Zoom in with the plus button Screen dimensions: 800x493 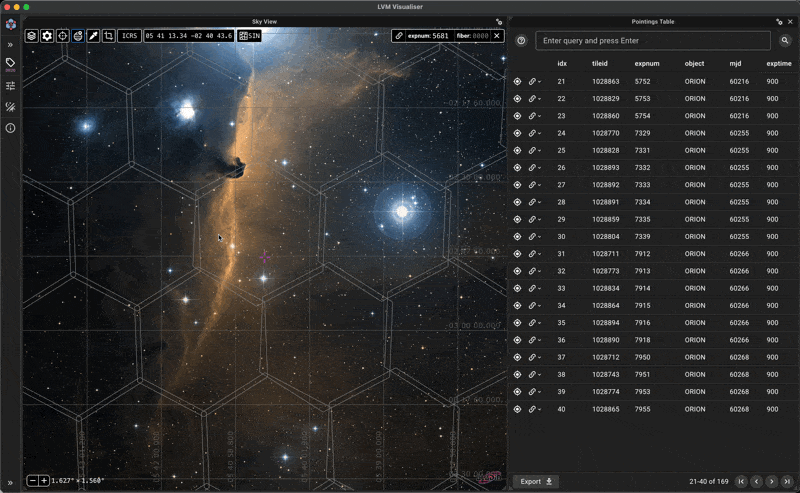[x=44, y=481]
